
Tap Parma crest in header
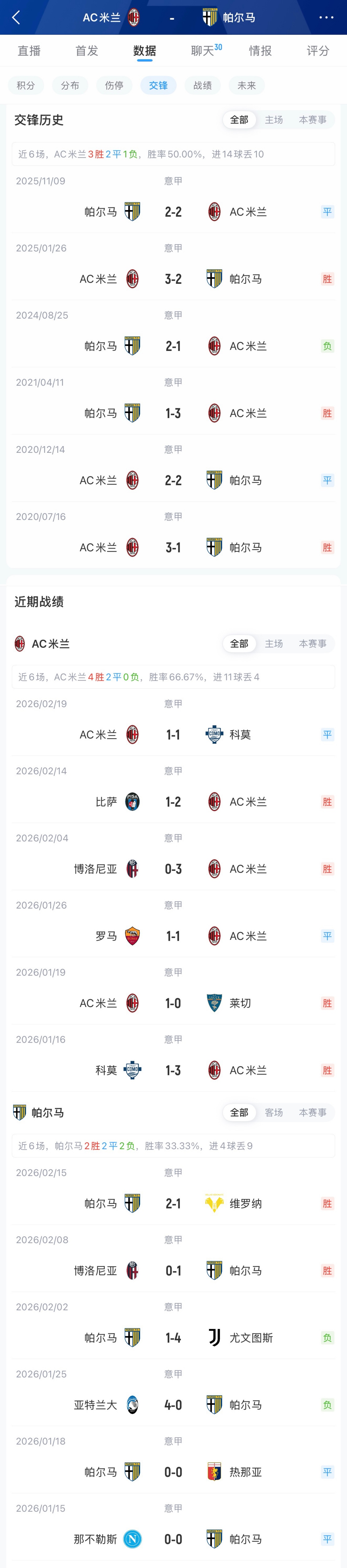pos(209,17)
